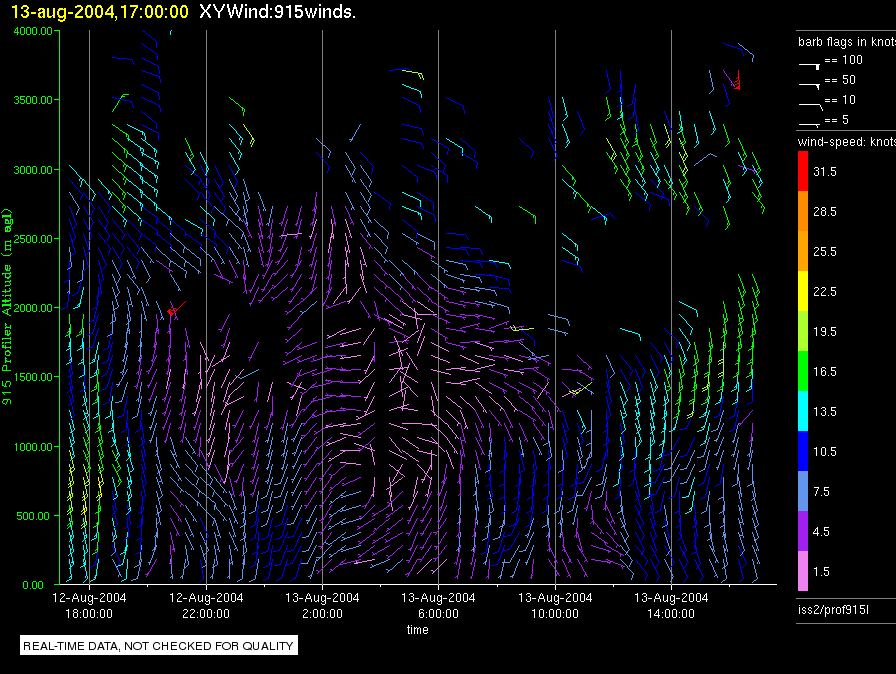The height and width of the screenshot is (674, 896).
Task: Click the red wind barb near 2000 m altitude
Action: tap(175, 309)
